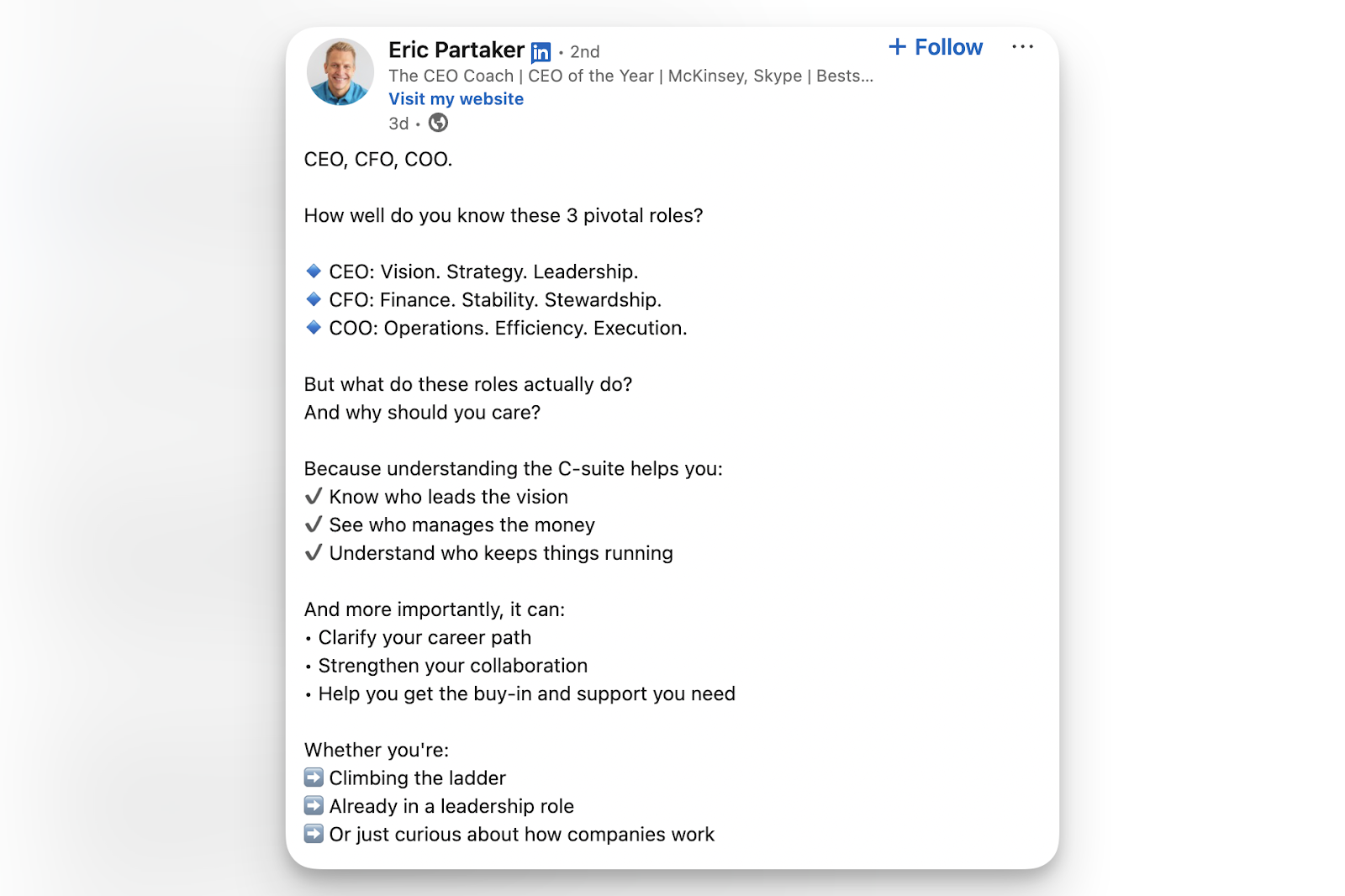Click the arrow icon beside 'Already in a leadership role'
This screenshot has width=1345, height=896.
pyautogui.click(x=313, y=805)
